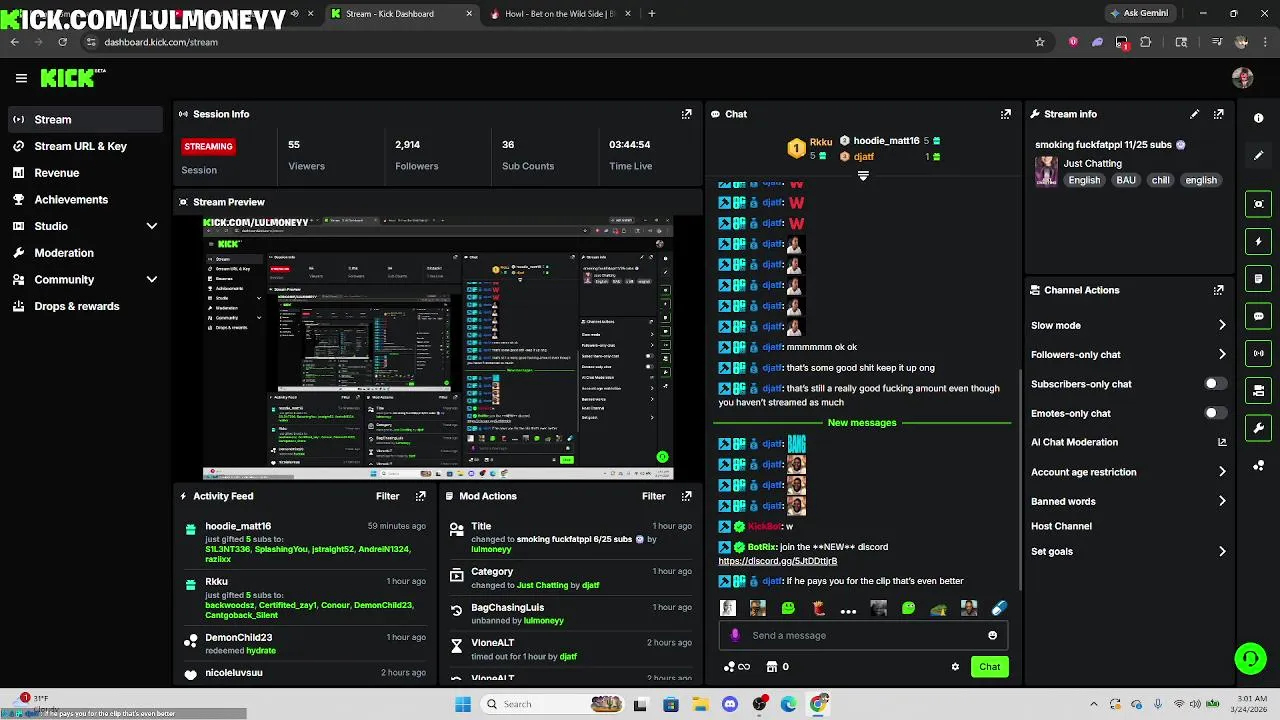
Task: Click the browser address bar
Action: [560, 42]
